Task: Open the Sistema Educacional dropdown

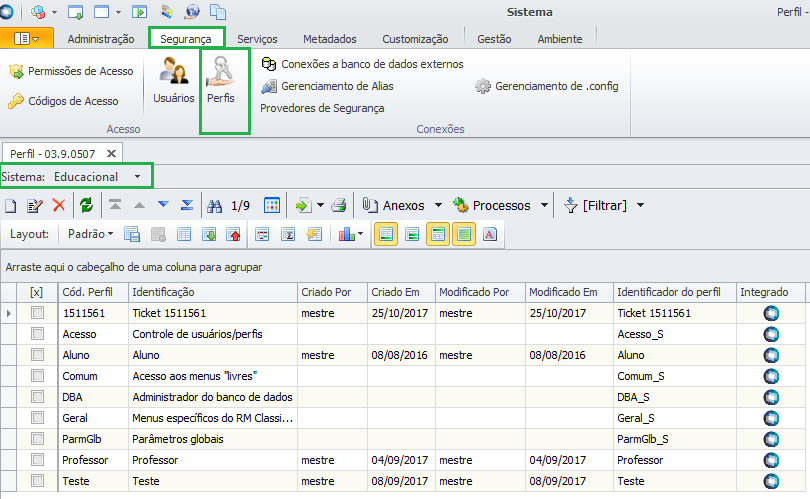Action: (x=137, y=177)
